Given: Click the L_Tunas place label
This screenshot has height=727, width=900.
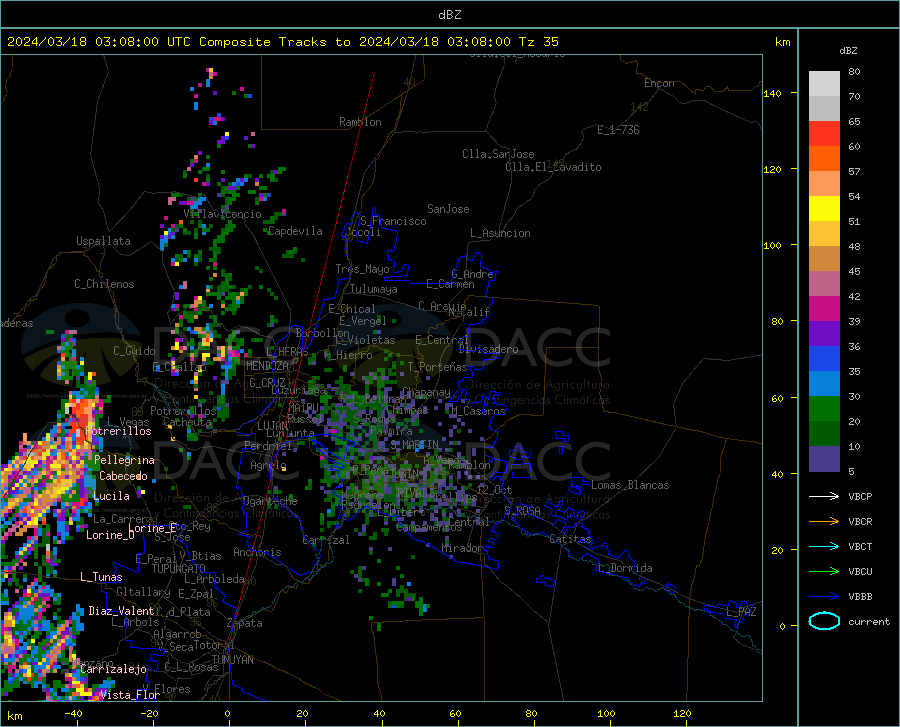Looking at the screenshot, I should click(x=101, y=577).
